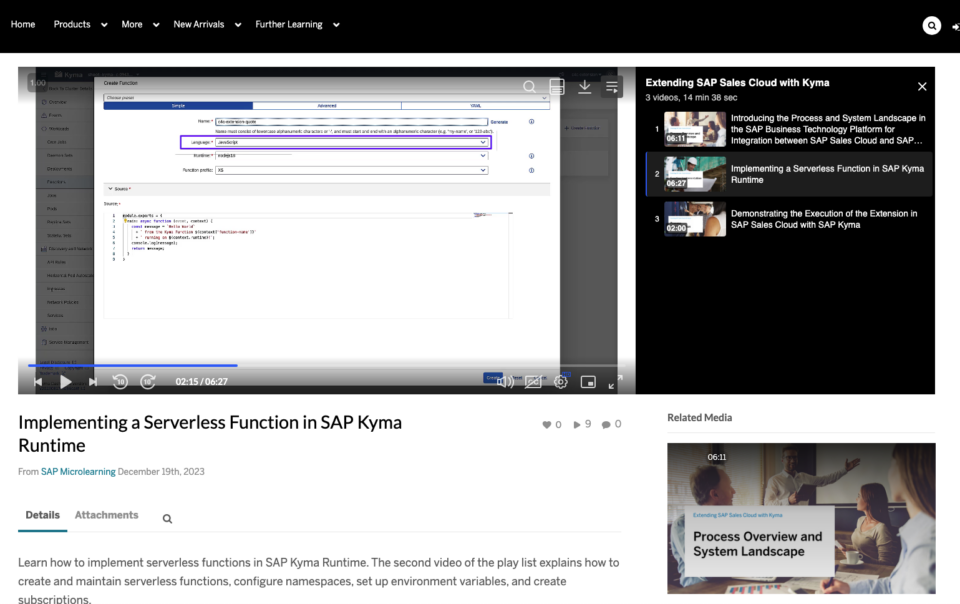Viewport: 960px width, 604px height.
Task: Click the '3 videos, 14 min 38 sec' text
Action: coord(691,98)
